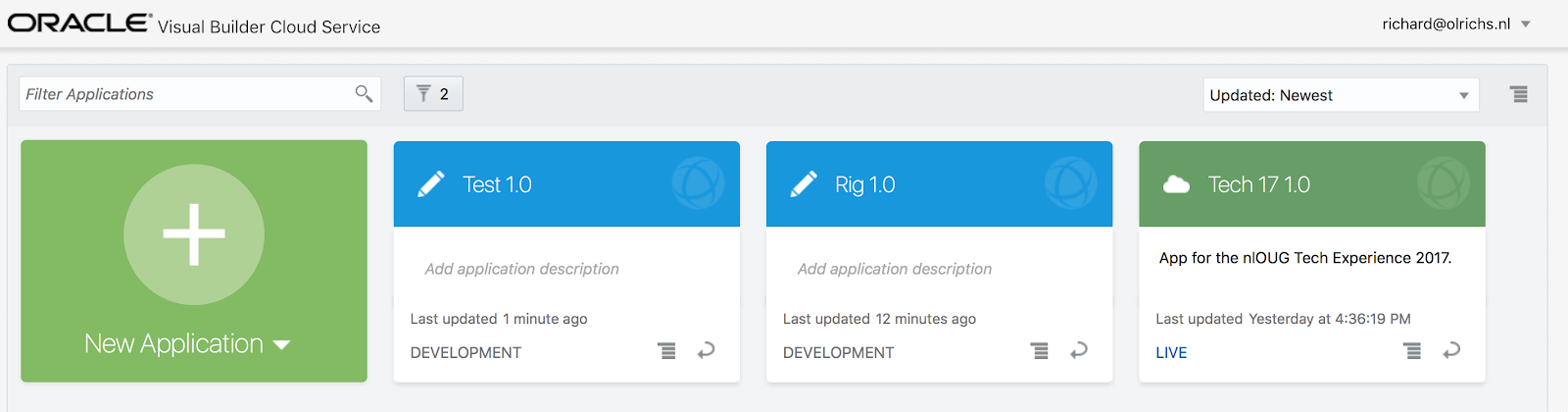
Task: Click the pencil edit icon on Rig 1.0
Action: point(804,184)
